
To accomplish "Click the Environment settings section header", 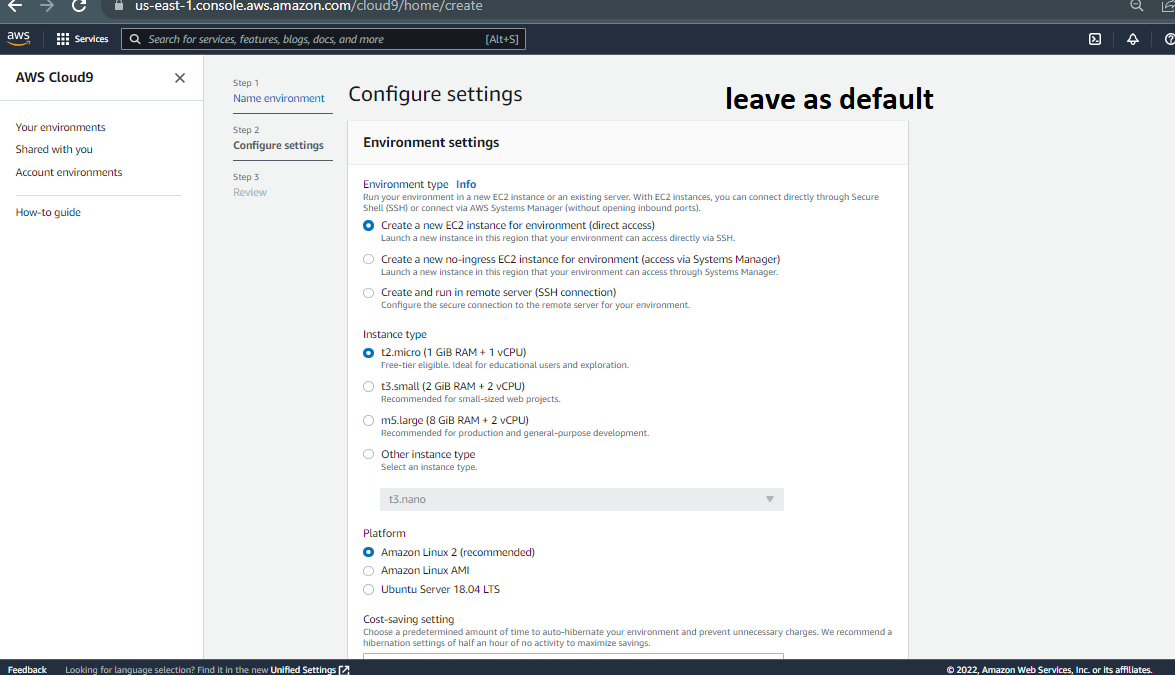I will click(x=431, y=142).
